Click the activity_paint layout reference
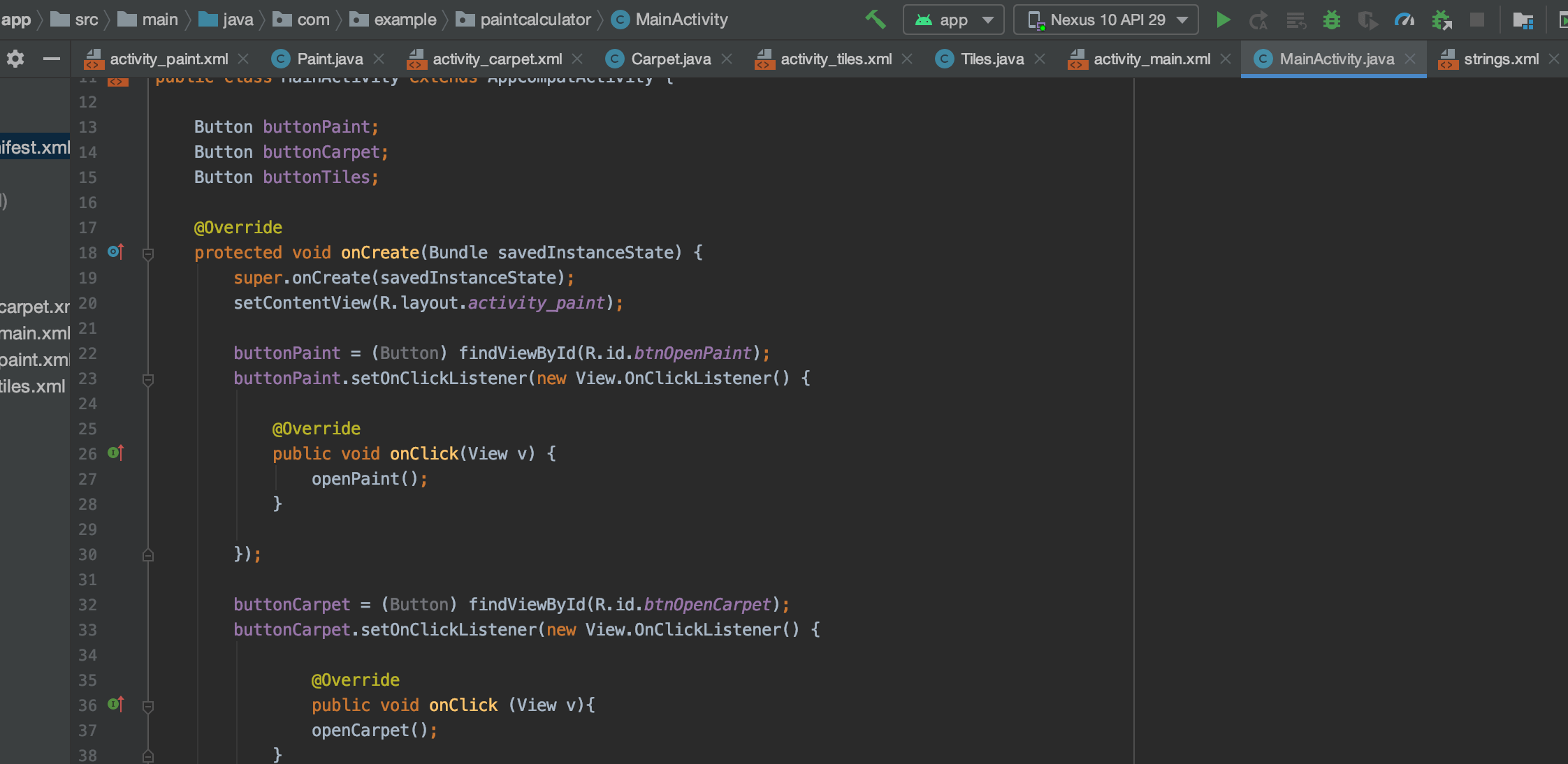 point(536,303)
